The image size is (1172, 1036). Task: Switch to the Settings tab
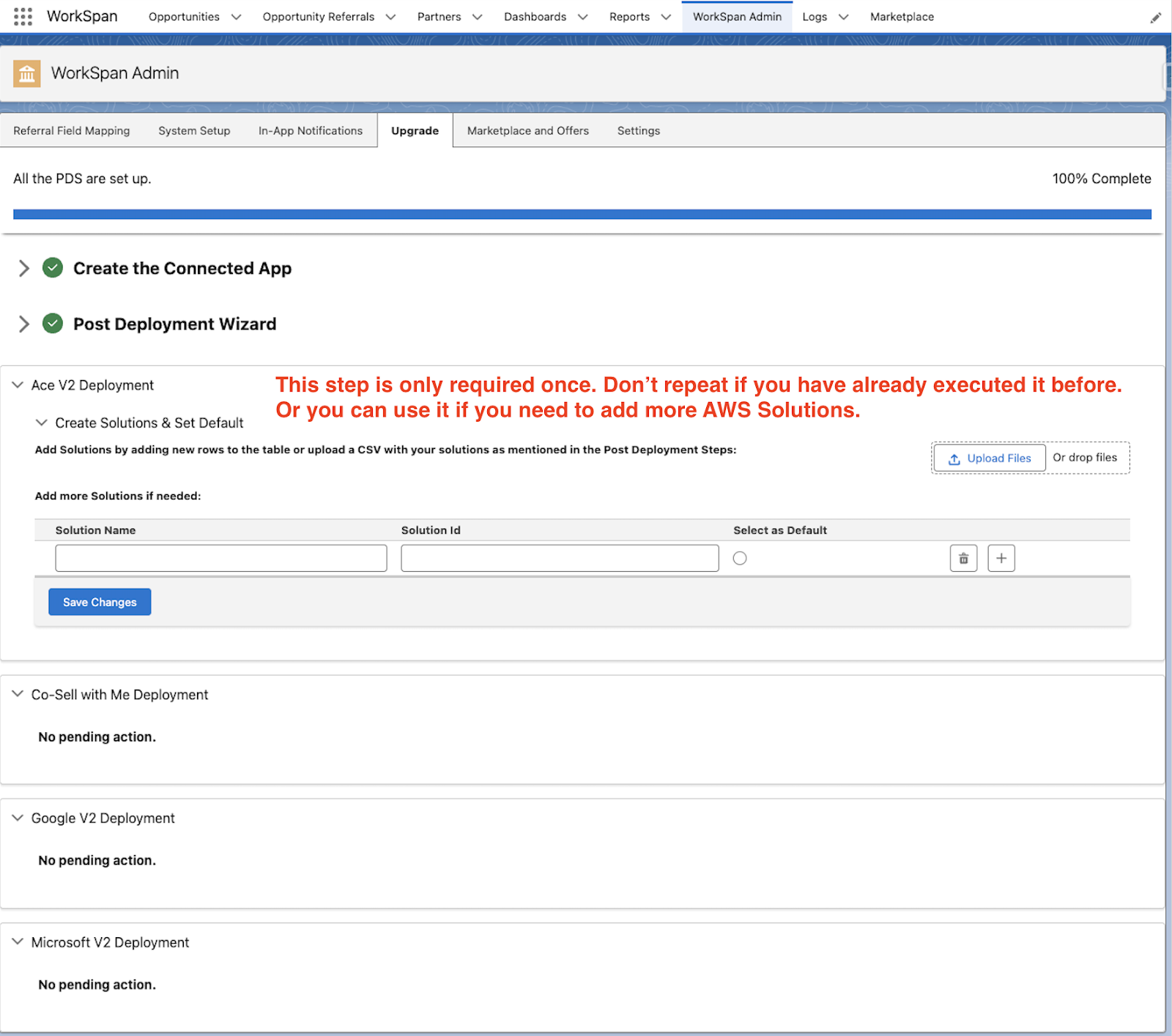[x=638, y=130]
